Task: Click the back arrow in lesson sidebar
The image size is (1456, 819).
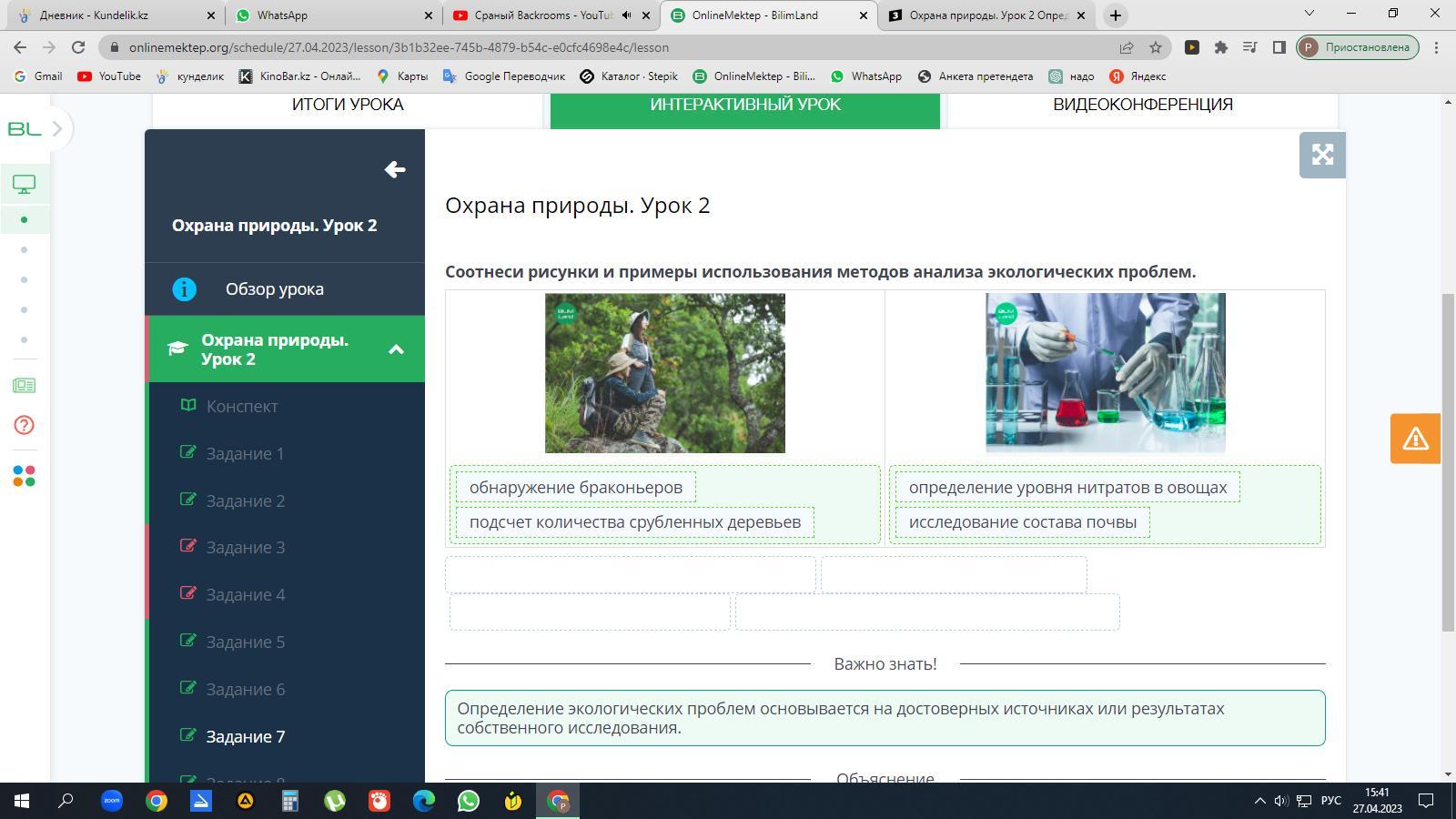Action: [394, 170]
